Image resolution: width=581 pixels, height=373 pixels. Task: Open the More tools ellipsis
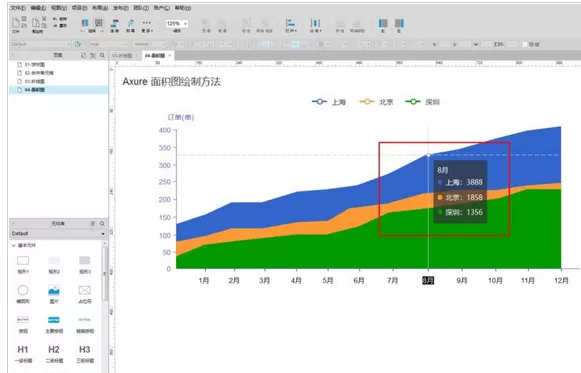(147, 23)
